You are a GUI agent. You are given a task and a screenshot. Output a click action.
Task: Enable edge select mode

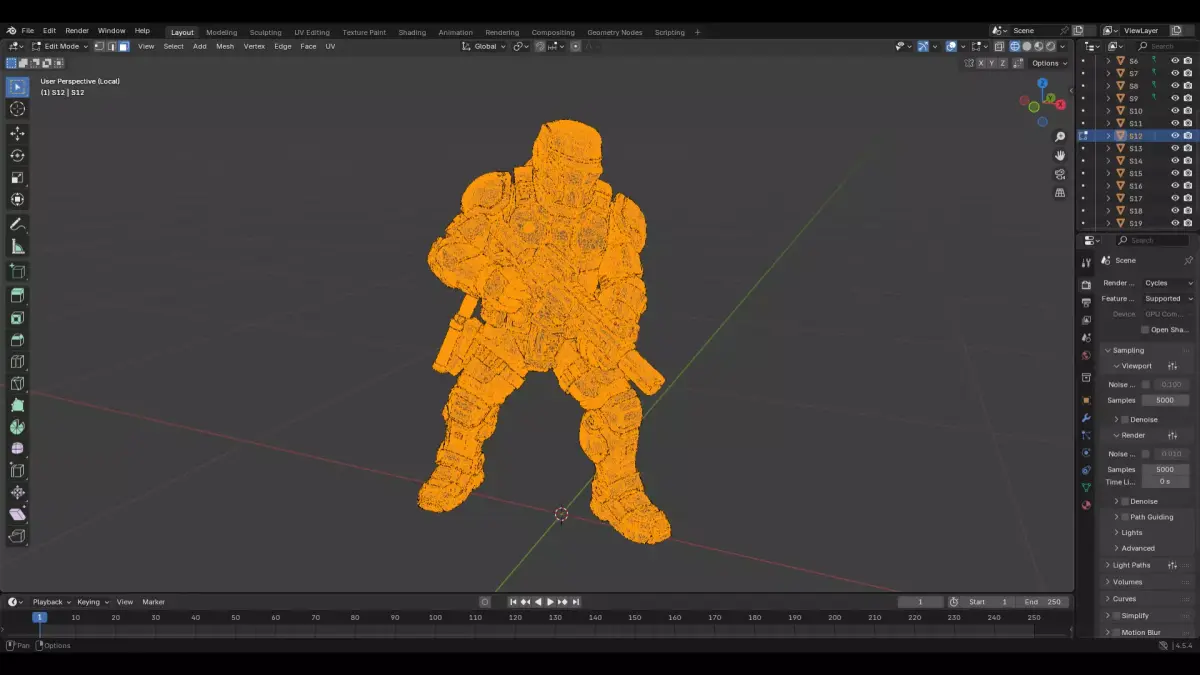point(111,46)
